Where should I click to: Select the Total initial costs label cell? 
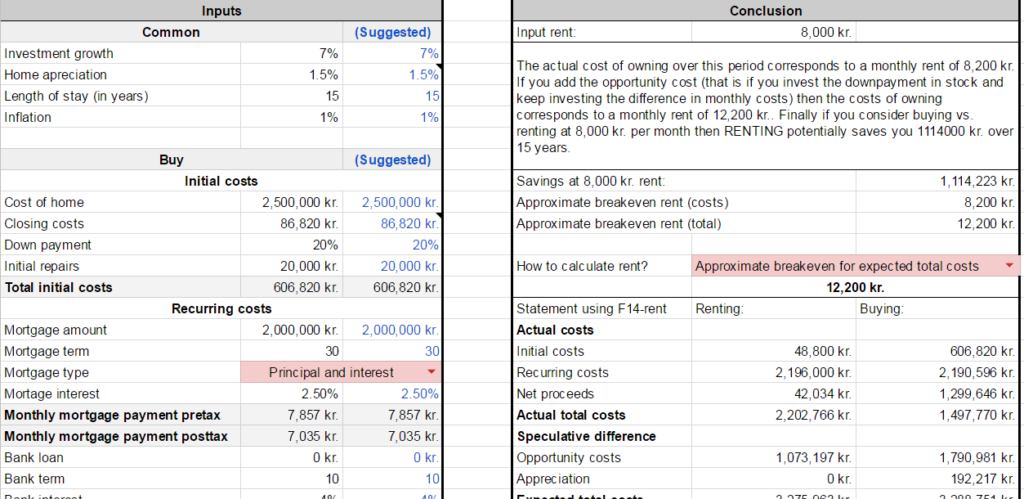click(x=120, y=287)
